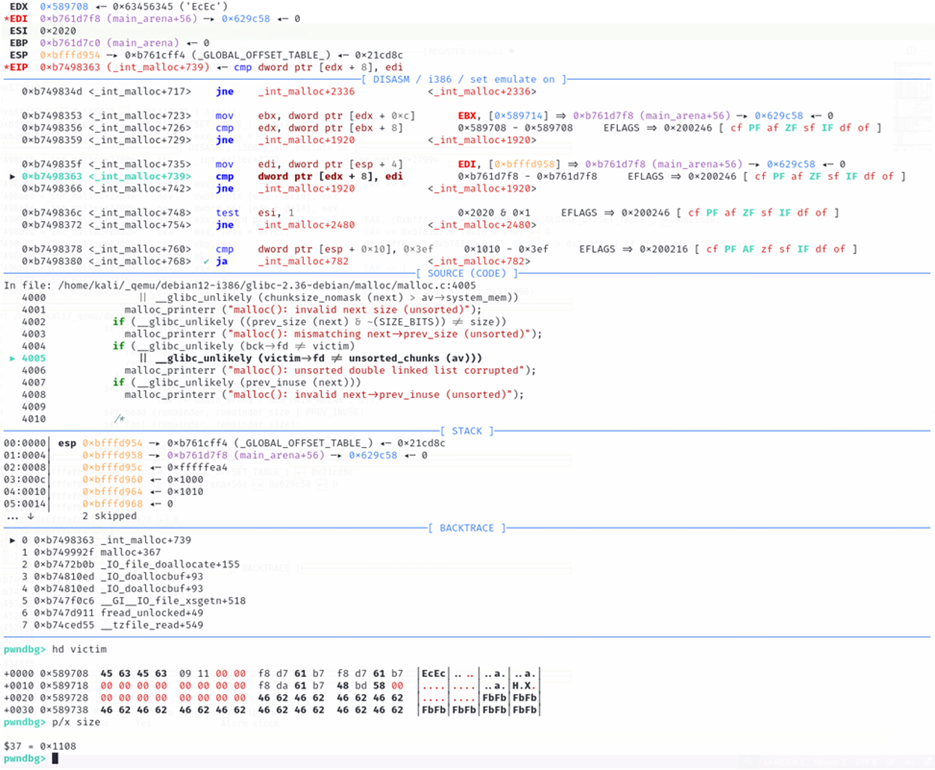The height and width of the screenshot is (770, 935).
Task: Select source line 4001 error string
Action: pos(353,310)
